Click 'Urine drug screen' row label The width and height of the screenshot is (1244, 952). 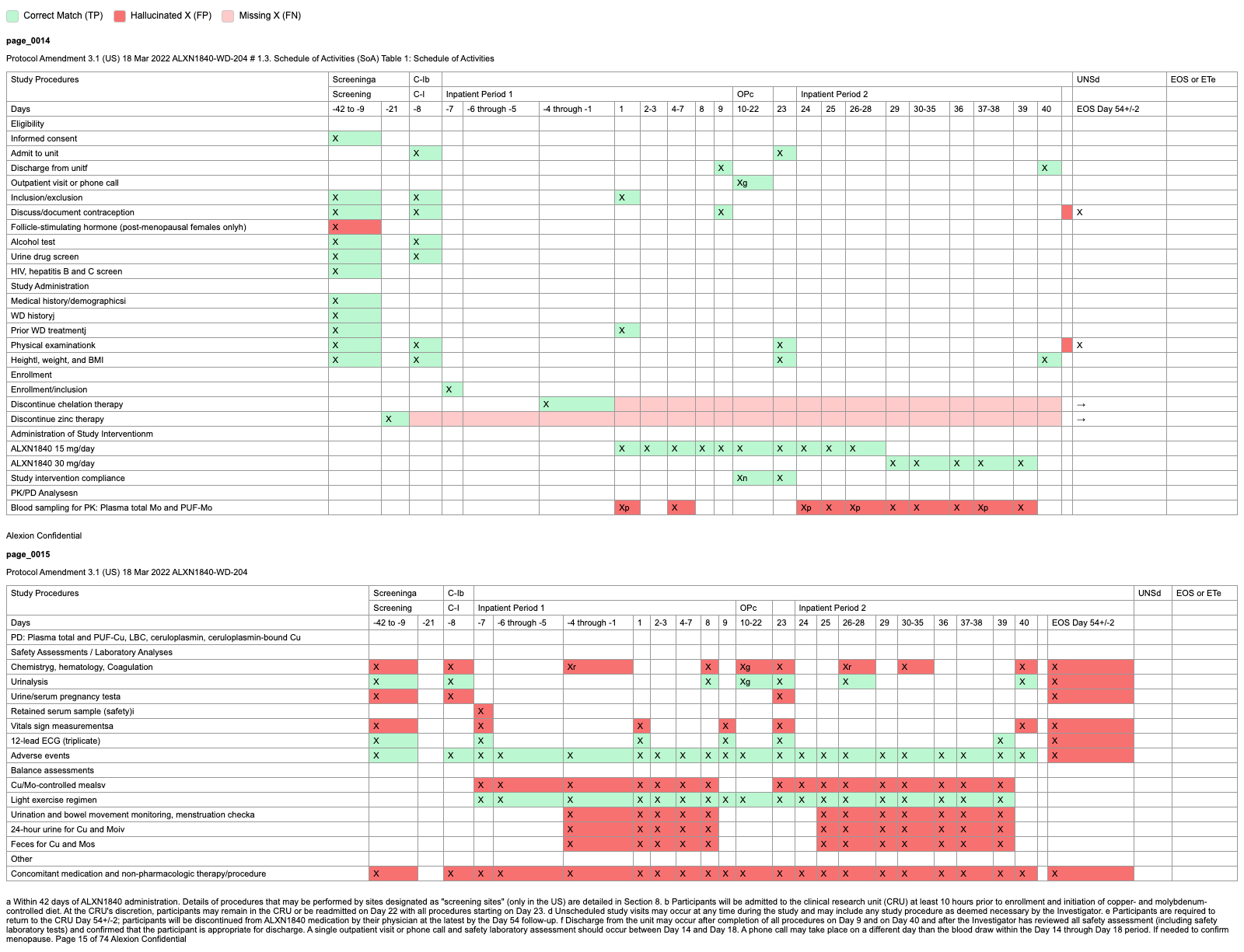point(44,256)
